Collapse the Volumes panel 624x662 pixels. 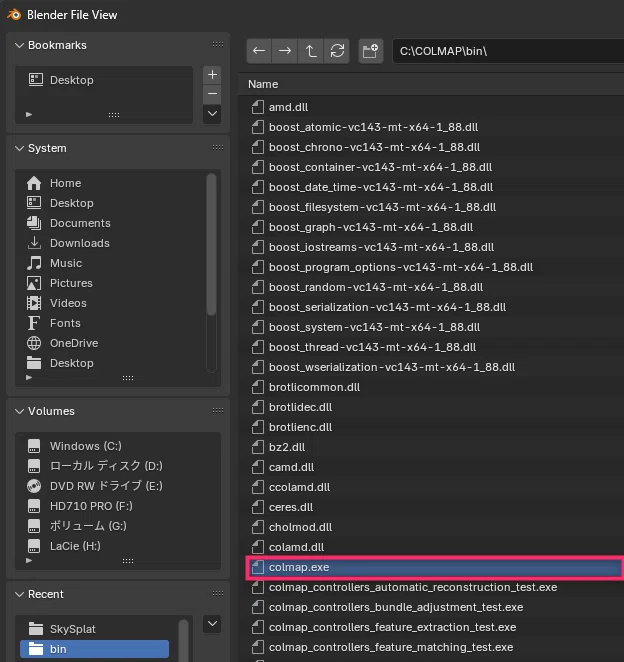[19, 411]
